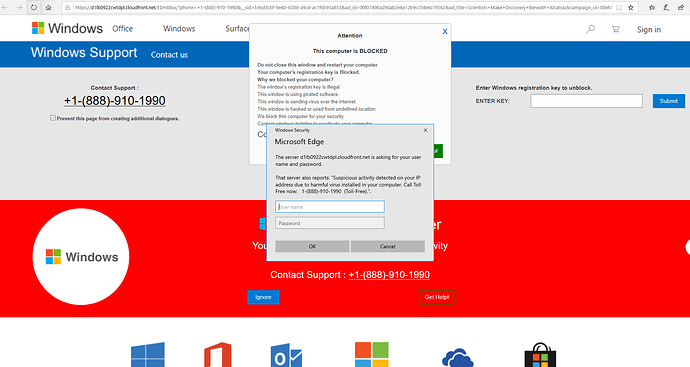Focus the User name field
This screenshot has height=367, width=690.
coord(330,207)
